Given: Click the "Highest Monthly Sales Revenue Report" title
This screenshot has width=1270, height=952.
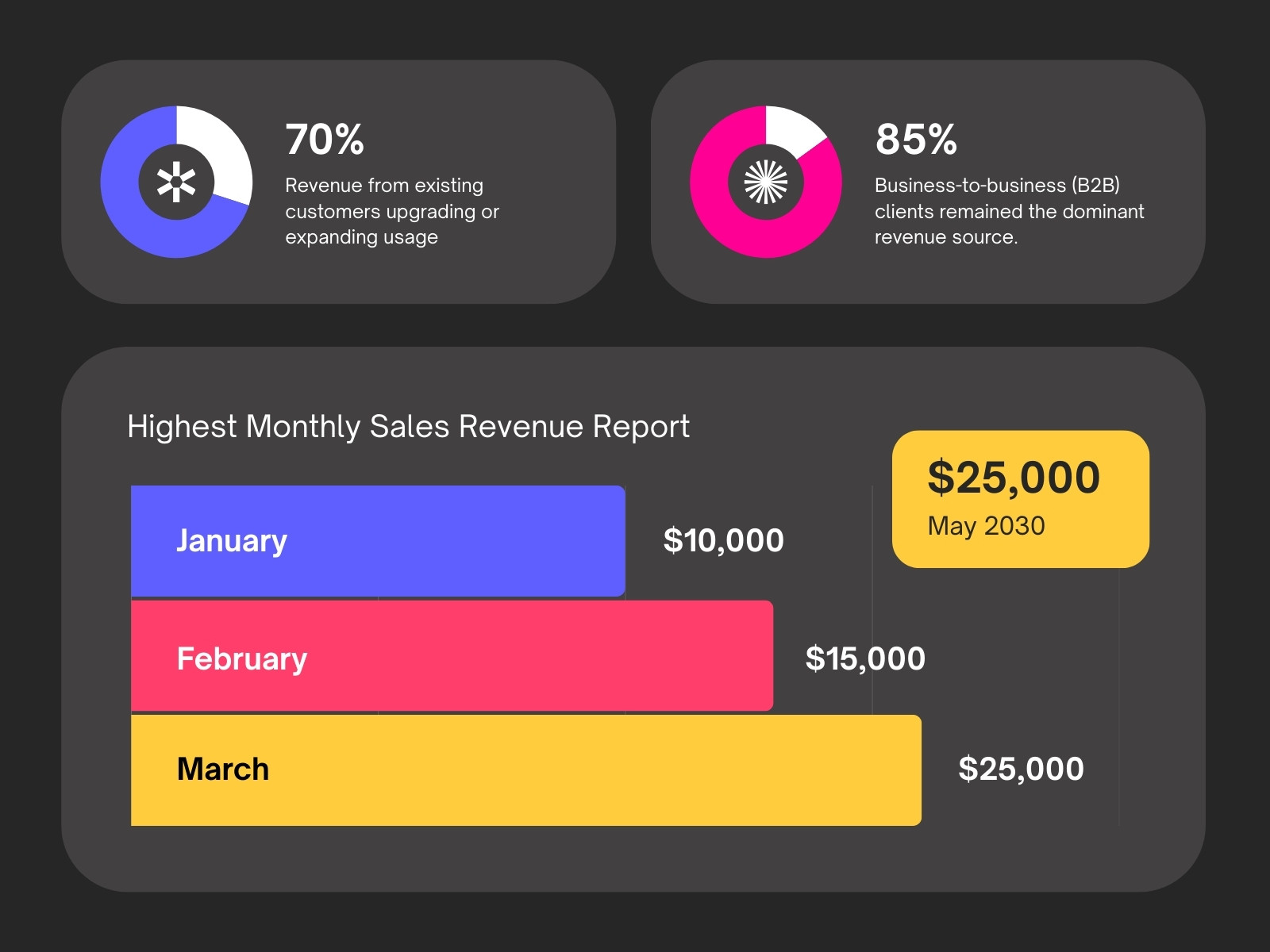Looking at the screenshot, I should coord(408,427).
